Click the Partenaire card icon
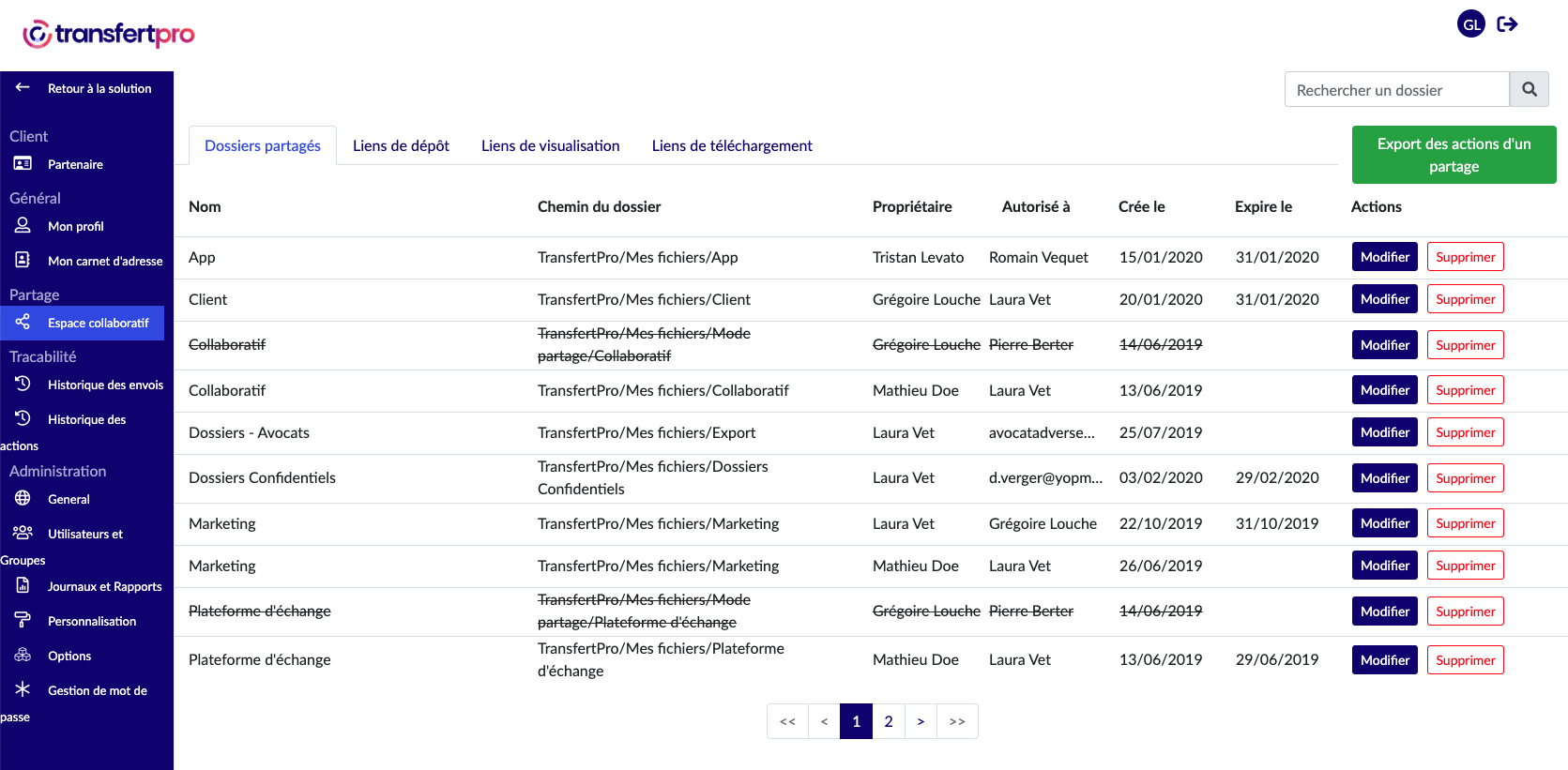 point(23,163)
